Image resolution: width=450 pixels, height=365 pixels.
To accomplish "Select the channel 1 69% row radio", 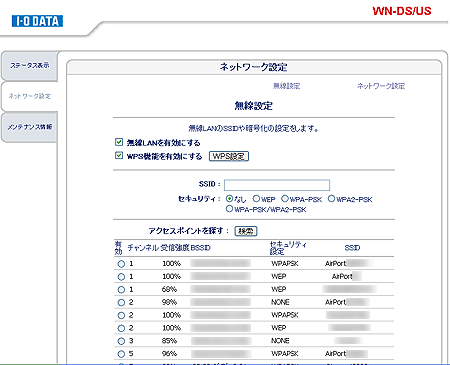I will 121,290.
